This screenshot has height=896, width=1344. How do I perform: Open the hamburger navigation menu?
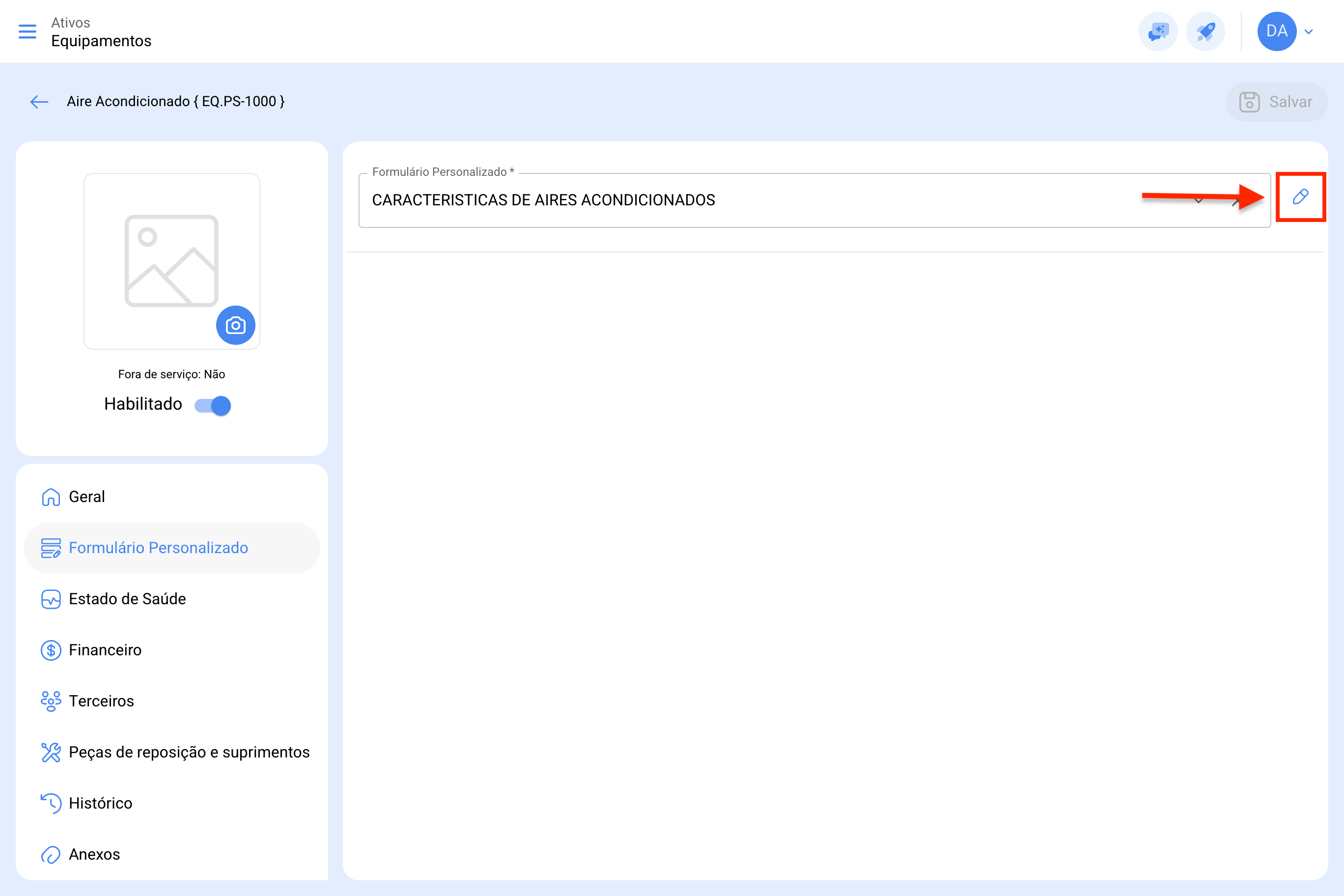[x=27, y=31]
